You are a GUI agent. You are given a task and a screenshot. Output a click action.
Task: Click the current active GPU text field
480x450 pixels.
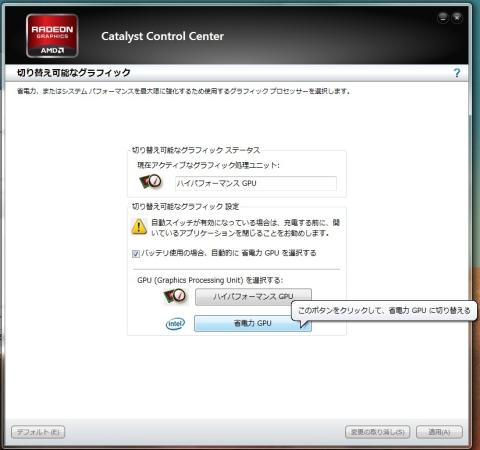[x=256, y=183]
